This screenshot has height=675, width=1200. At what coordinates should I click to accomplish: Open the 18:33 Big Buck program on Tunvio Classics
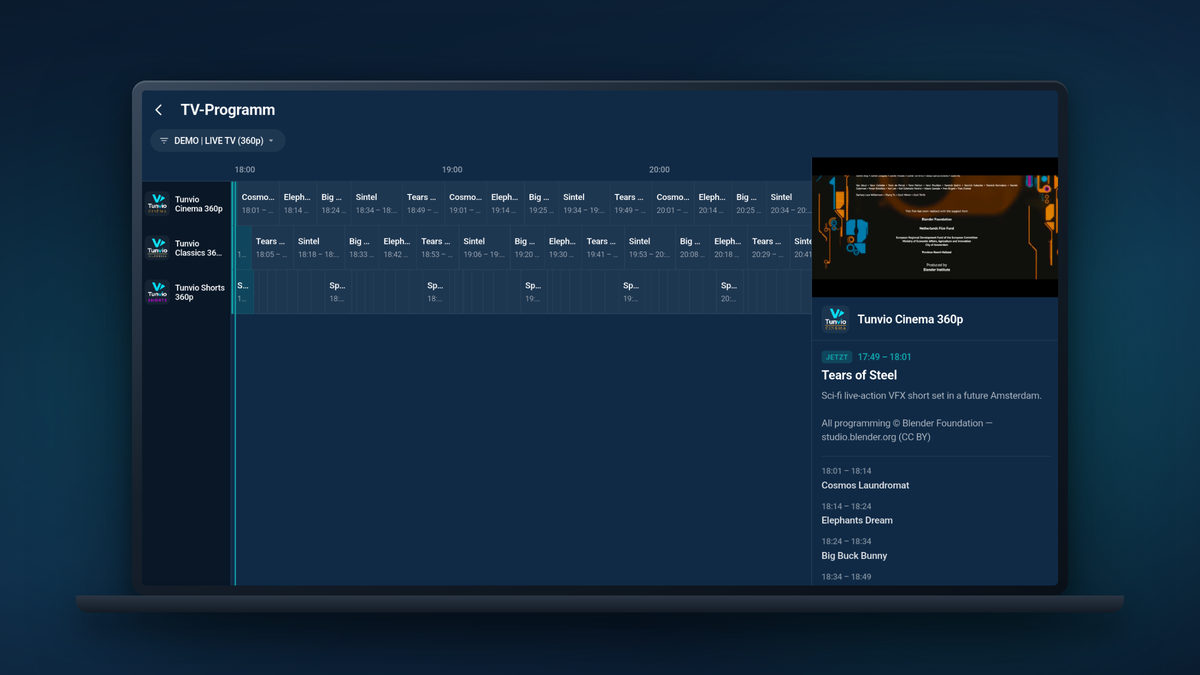362,247
